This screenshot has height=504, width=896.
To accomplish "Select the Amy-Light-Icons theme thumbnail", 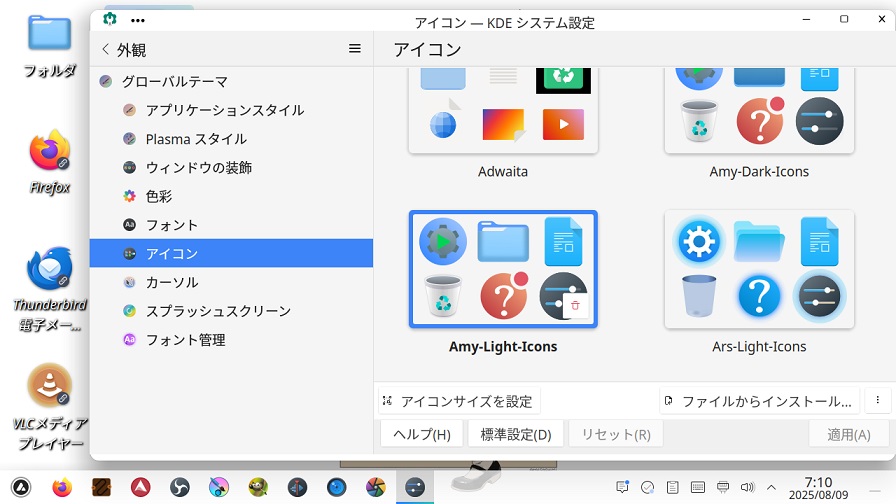I will (503, 269).
